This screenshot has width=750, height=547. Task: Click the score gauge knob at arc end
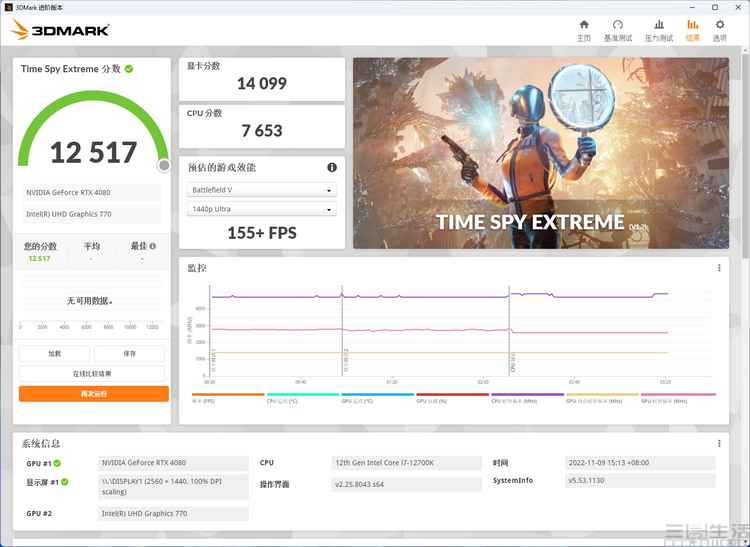164,165
